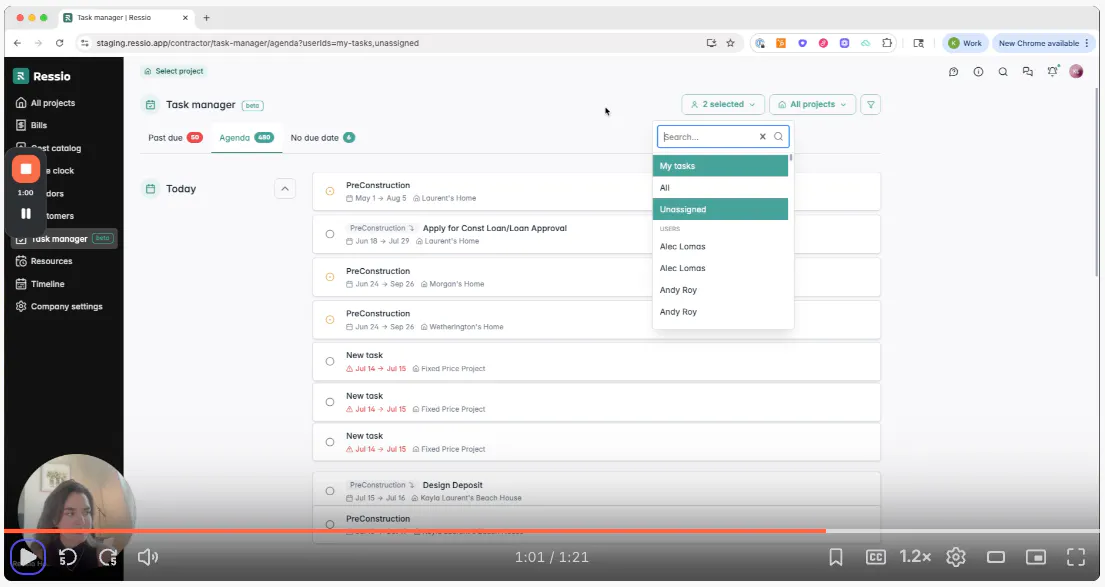This screenshot has width=1105, height=587.
Task: Toggle closed captions
Action: click(875, 557)
